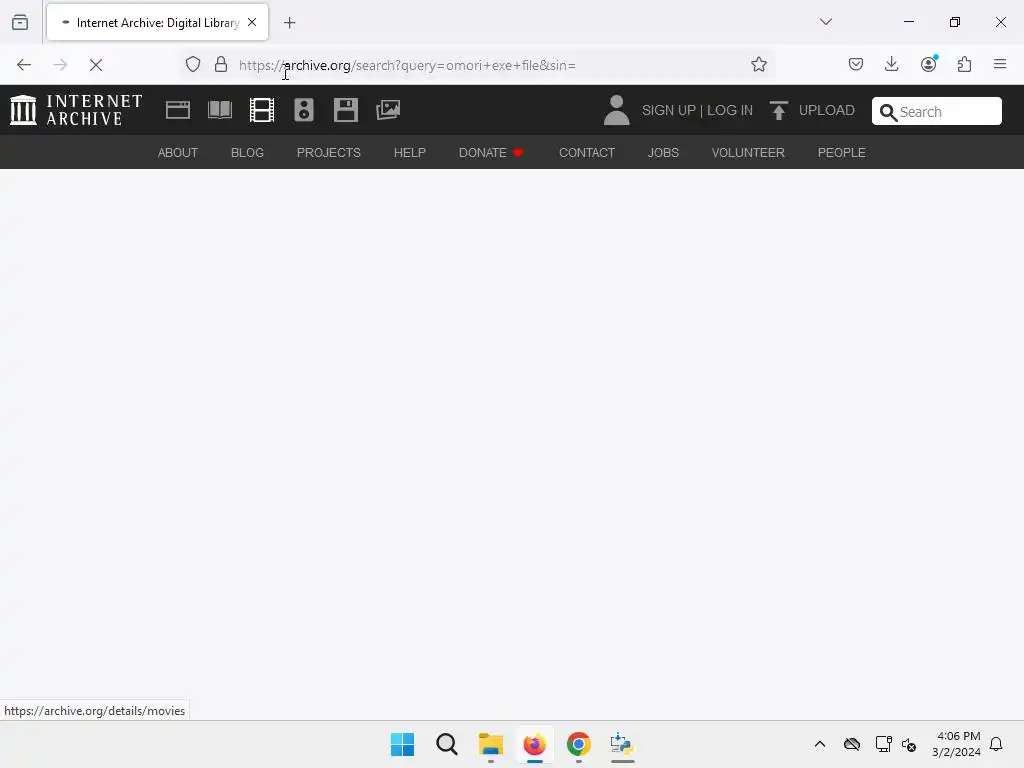
Task: Switch to Firefox in the taskbar
Action: click(534, 744)
